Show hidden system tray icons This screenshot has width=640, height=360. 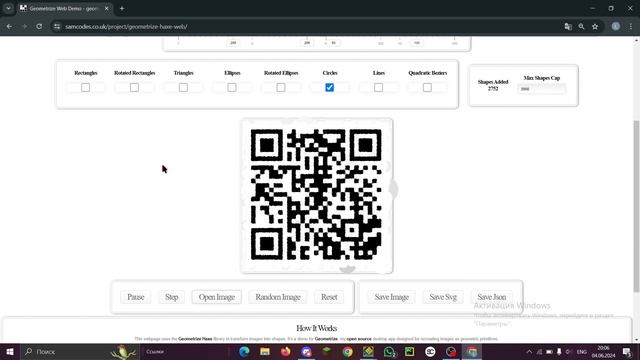529,351
